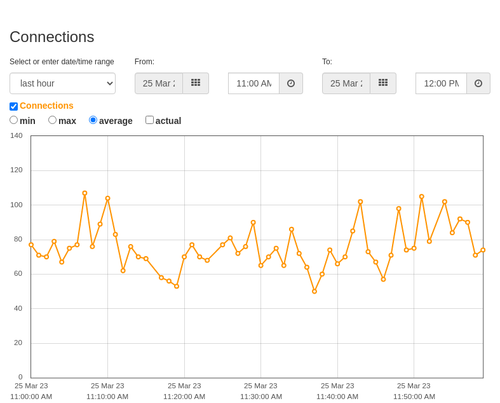Viewport: 500px width, 403px height.
Task: Click the y-axis label 20
Action: point(18,343)
